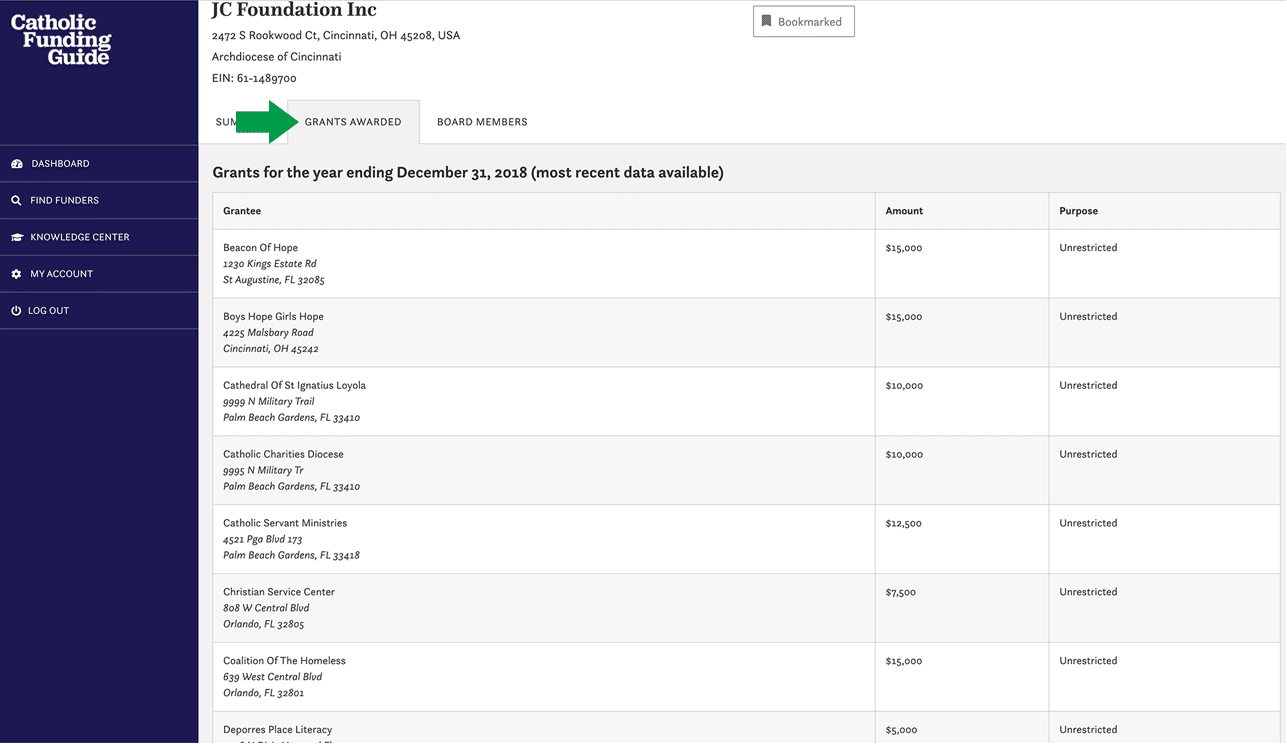Select the Catholic Charities Diocese grantee
This screenshot has width=1287, height=744.
click(x=283, y=455)
